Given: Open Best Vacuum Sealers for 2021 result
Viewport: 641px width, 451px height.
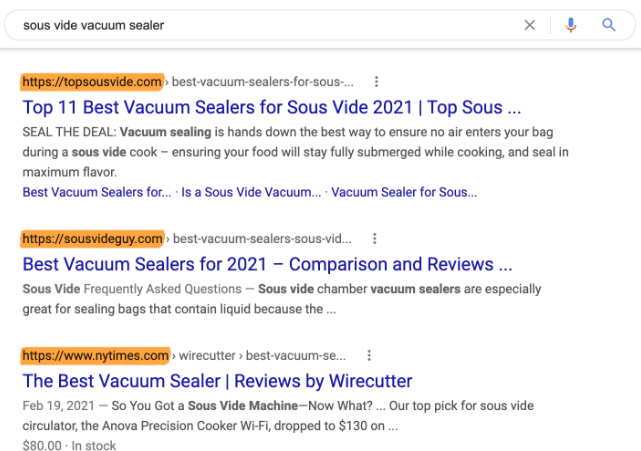Looking at the screenshot, I should tap(267, 265).
